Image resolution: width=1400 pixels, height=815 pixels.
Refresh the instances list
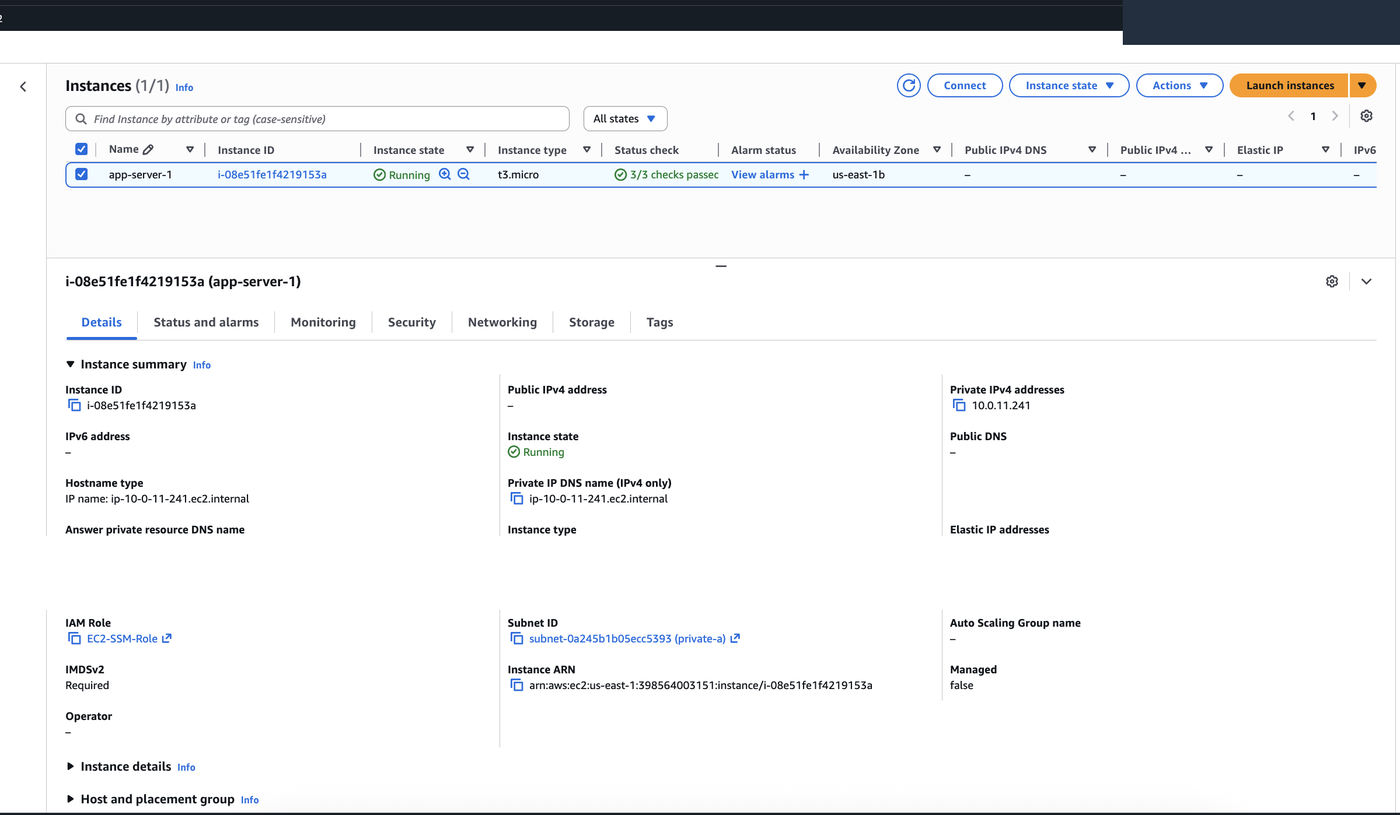click(x=908, y=85)
